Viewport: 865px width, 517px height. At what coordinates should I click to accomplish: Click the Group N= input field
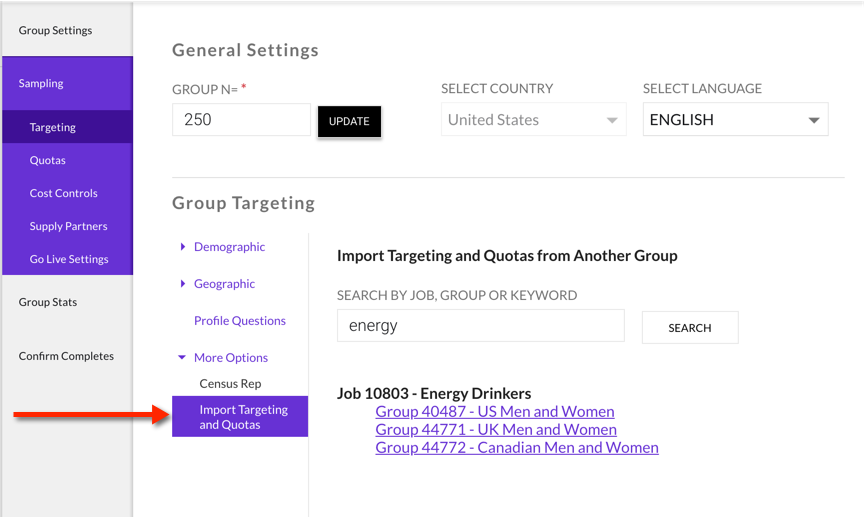[x=241, y=120]
